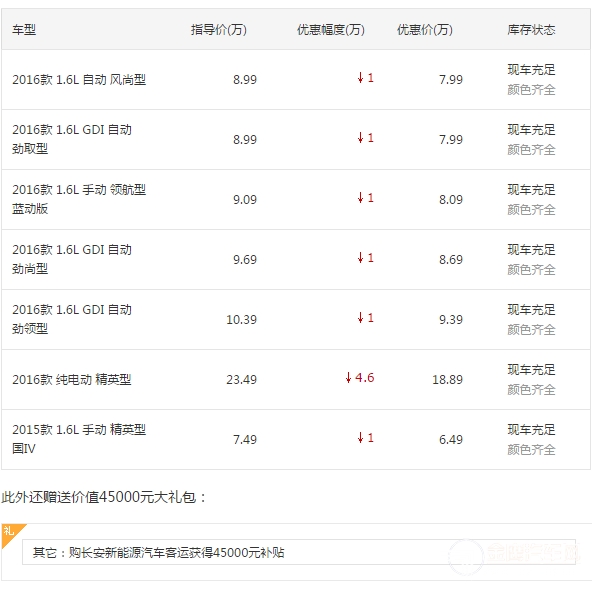The height and width of the screenshot is (590, 592).
Task: Select the 优惠幅度(万) column header
Action: (x=331, y=30)
